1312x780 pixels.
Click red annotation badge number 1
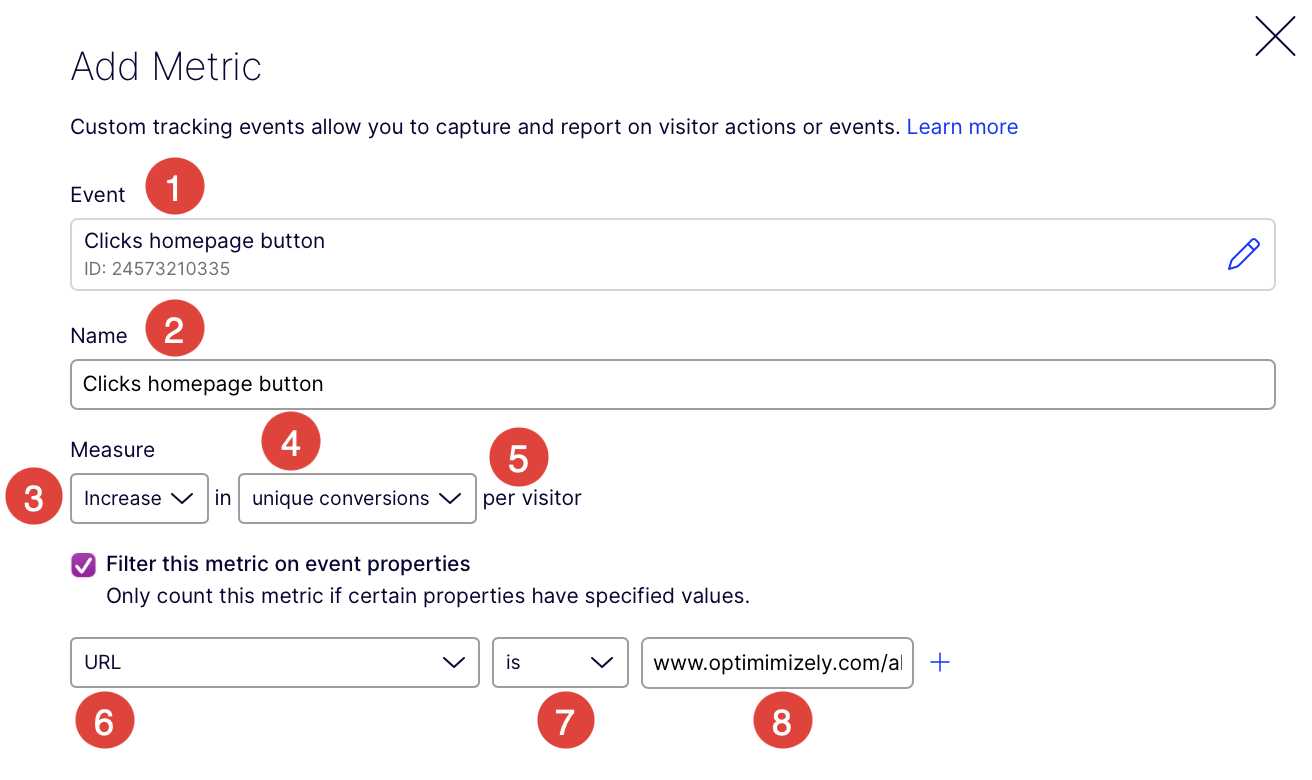pos(174,186)
